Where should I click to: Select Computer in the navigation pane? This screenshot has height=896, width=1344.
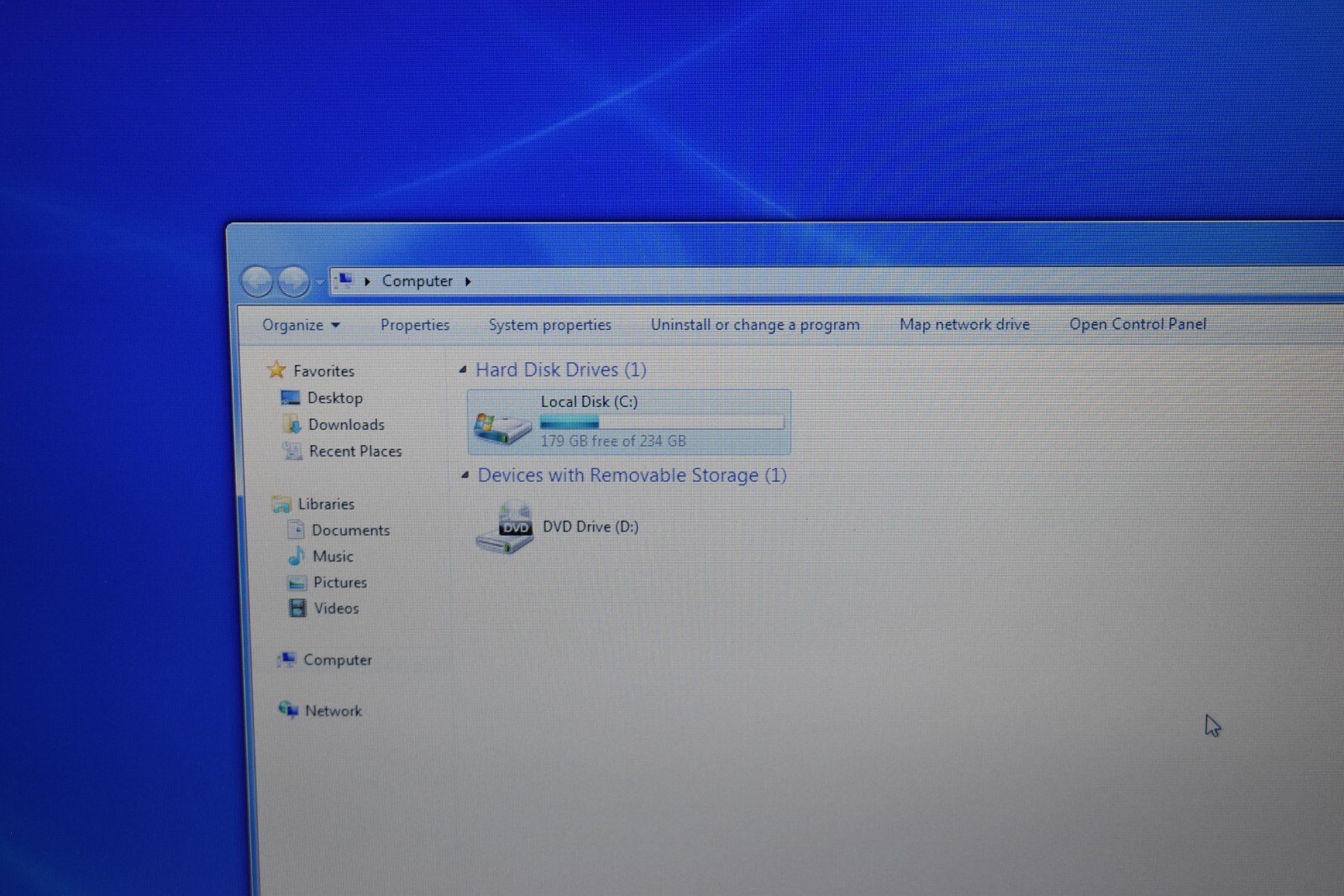click(x=338, y=660)
